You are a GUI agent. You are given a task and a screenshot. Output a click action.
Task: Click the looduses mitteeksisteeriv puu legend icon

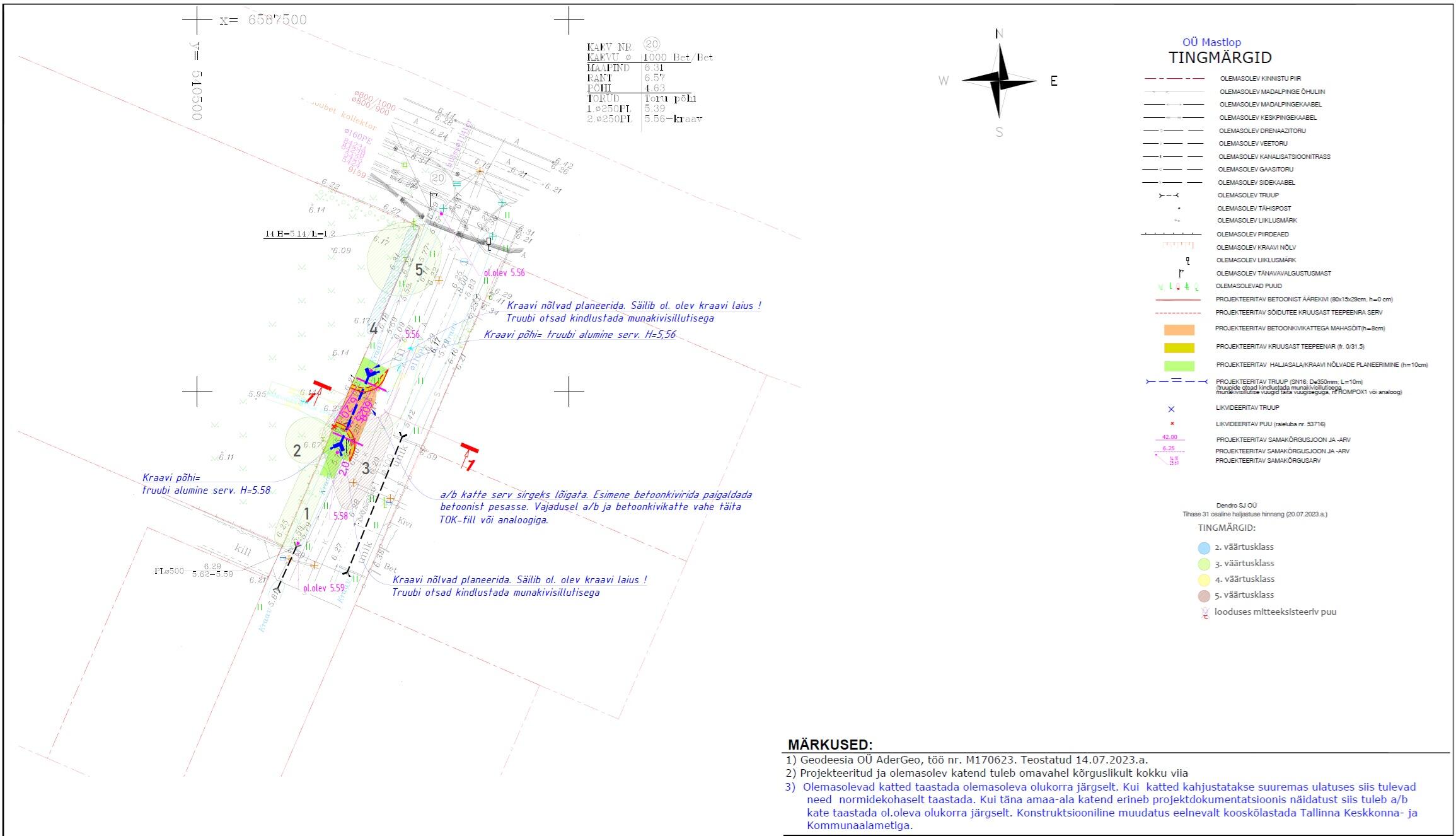tap(1205, 612)
